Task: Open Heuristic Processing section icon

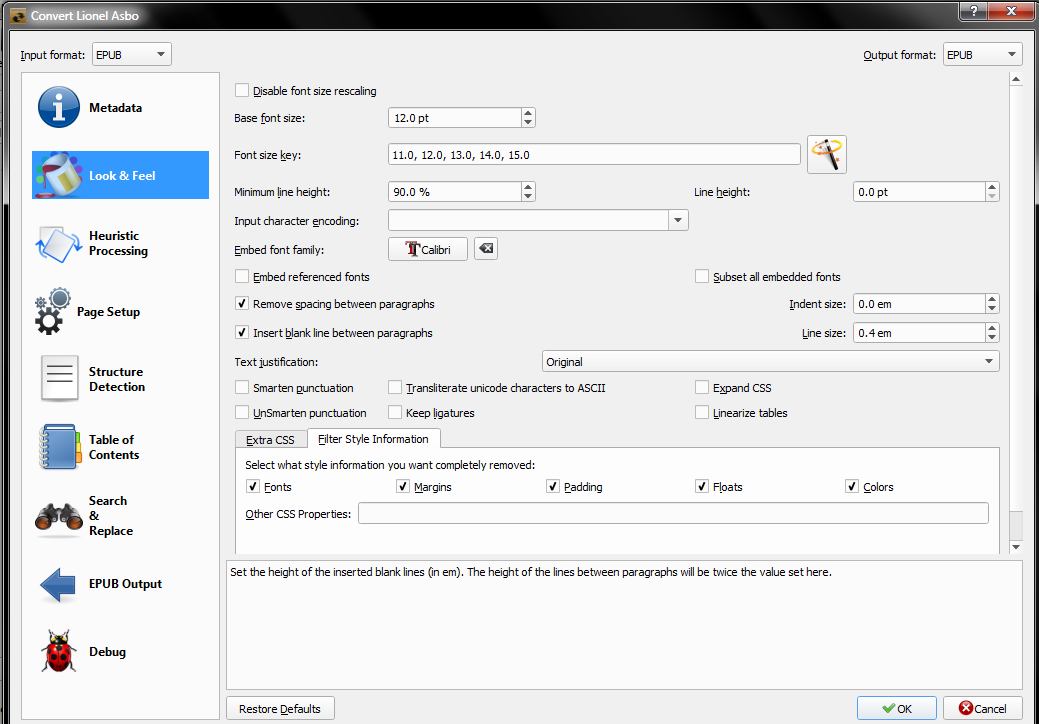Action: coord(58,244)
